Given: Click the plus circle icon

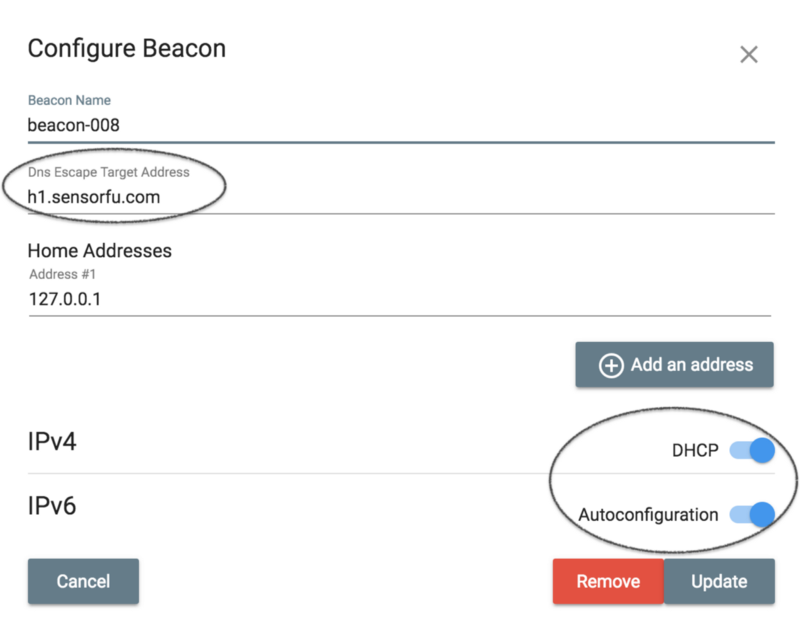Looking at the screenshot, I should [x=610, y=365].
